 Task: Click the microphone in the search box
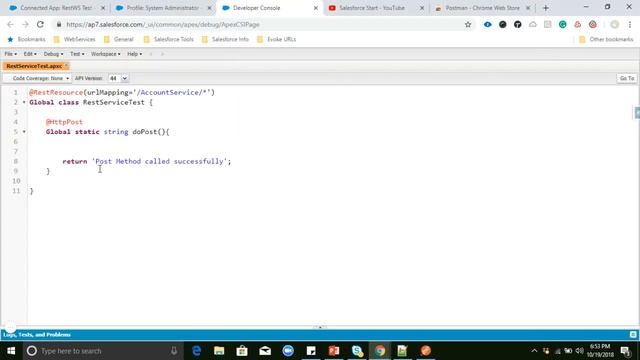(174, 351)
